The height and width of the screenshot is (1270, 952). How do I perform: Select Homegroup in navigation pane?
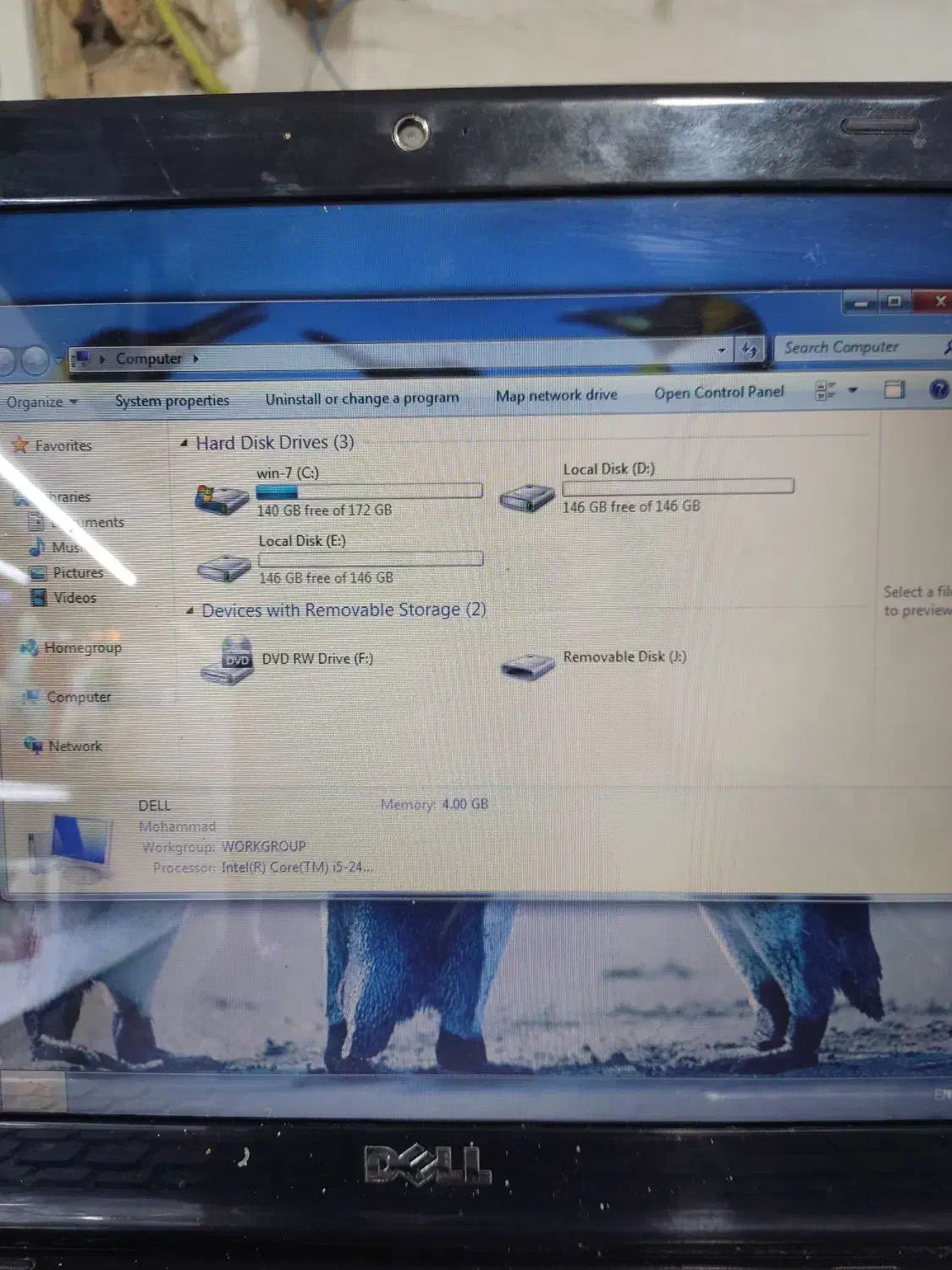83,648
